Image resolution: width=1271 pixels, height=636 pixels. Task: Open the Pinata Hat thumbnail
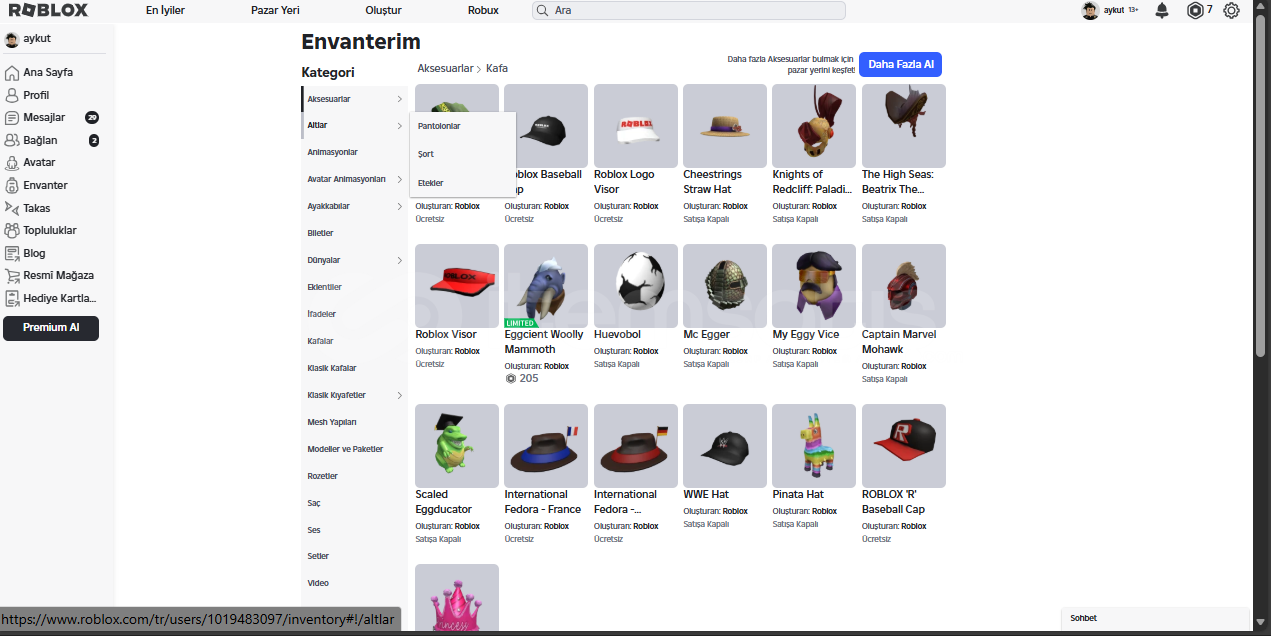(x=814, y=446)
